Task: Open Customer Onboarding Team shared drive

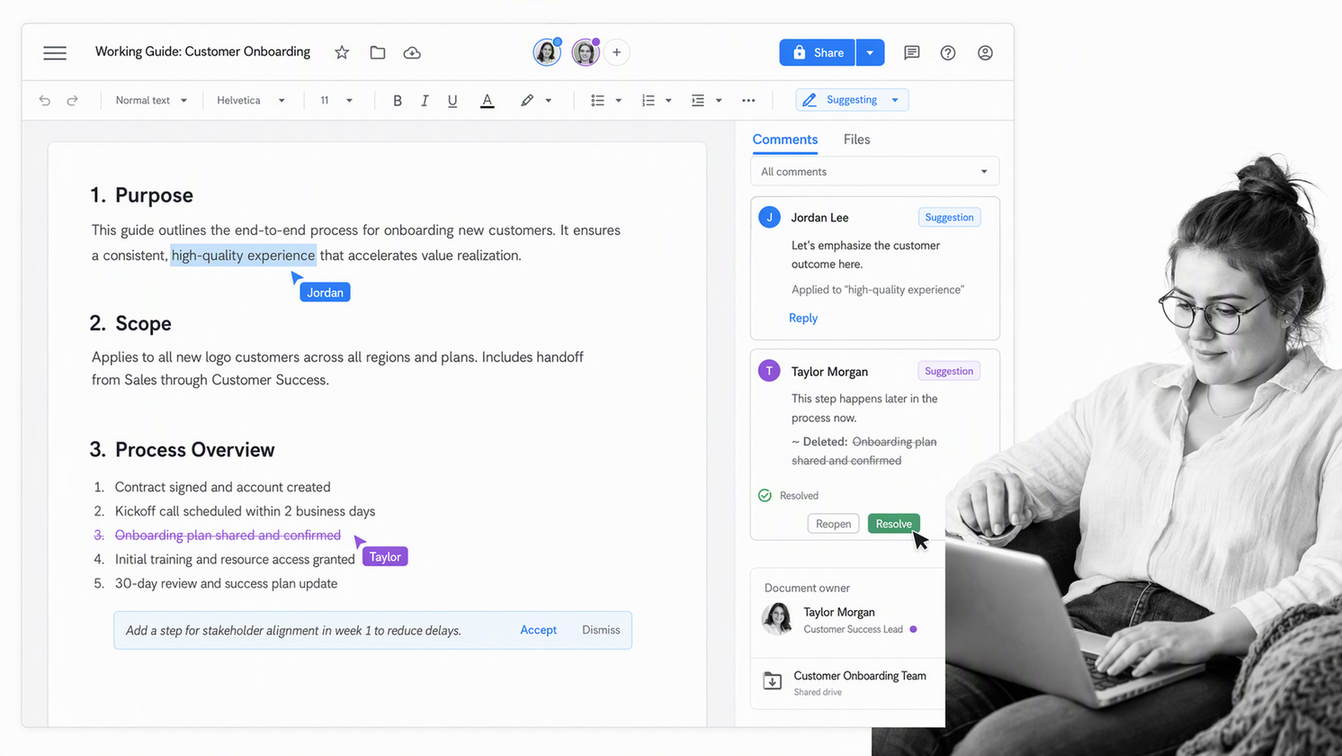Action: pyautogui.click(x=846, y=682)
